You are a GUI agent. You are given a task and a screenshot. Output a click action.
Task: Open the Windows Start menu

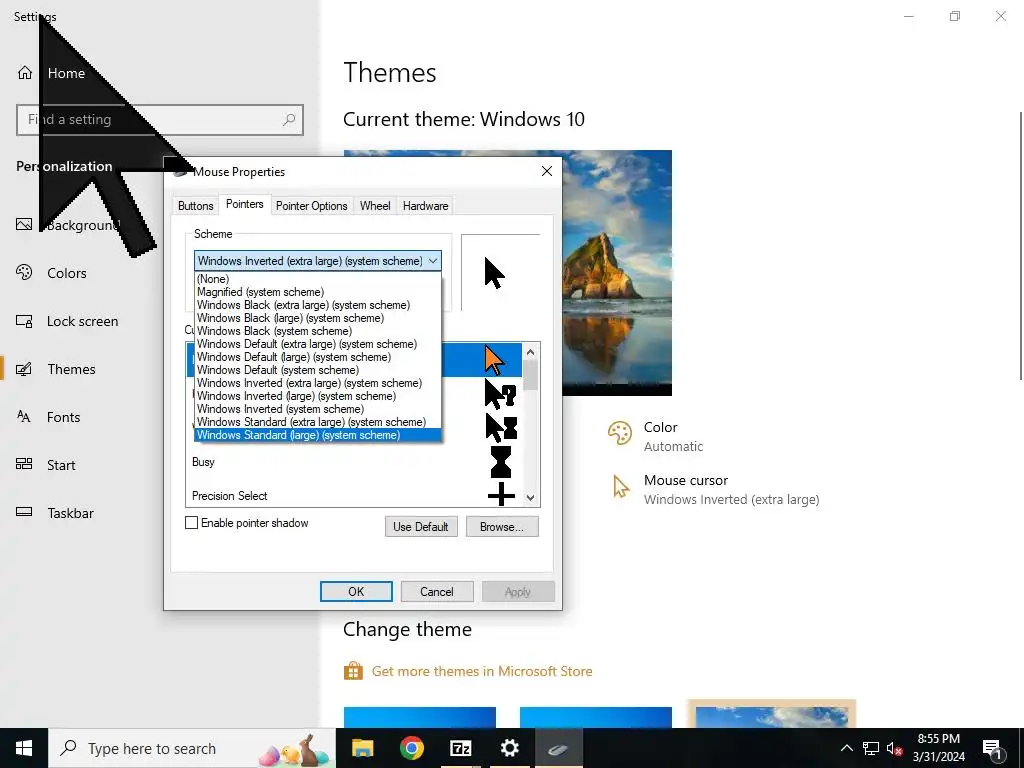[24, 748]
